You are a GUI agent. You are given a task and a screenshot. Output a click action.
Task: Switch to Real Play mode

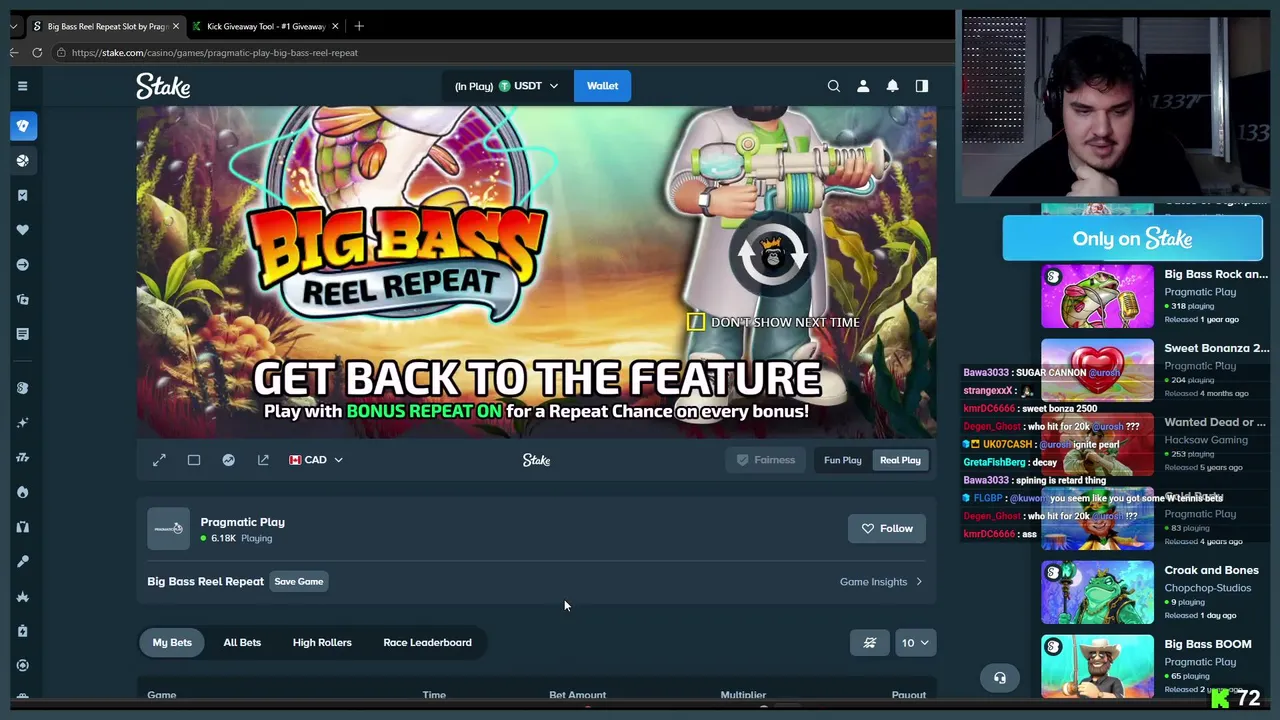(900, 460)
